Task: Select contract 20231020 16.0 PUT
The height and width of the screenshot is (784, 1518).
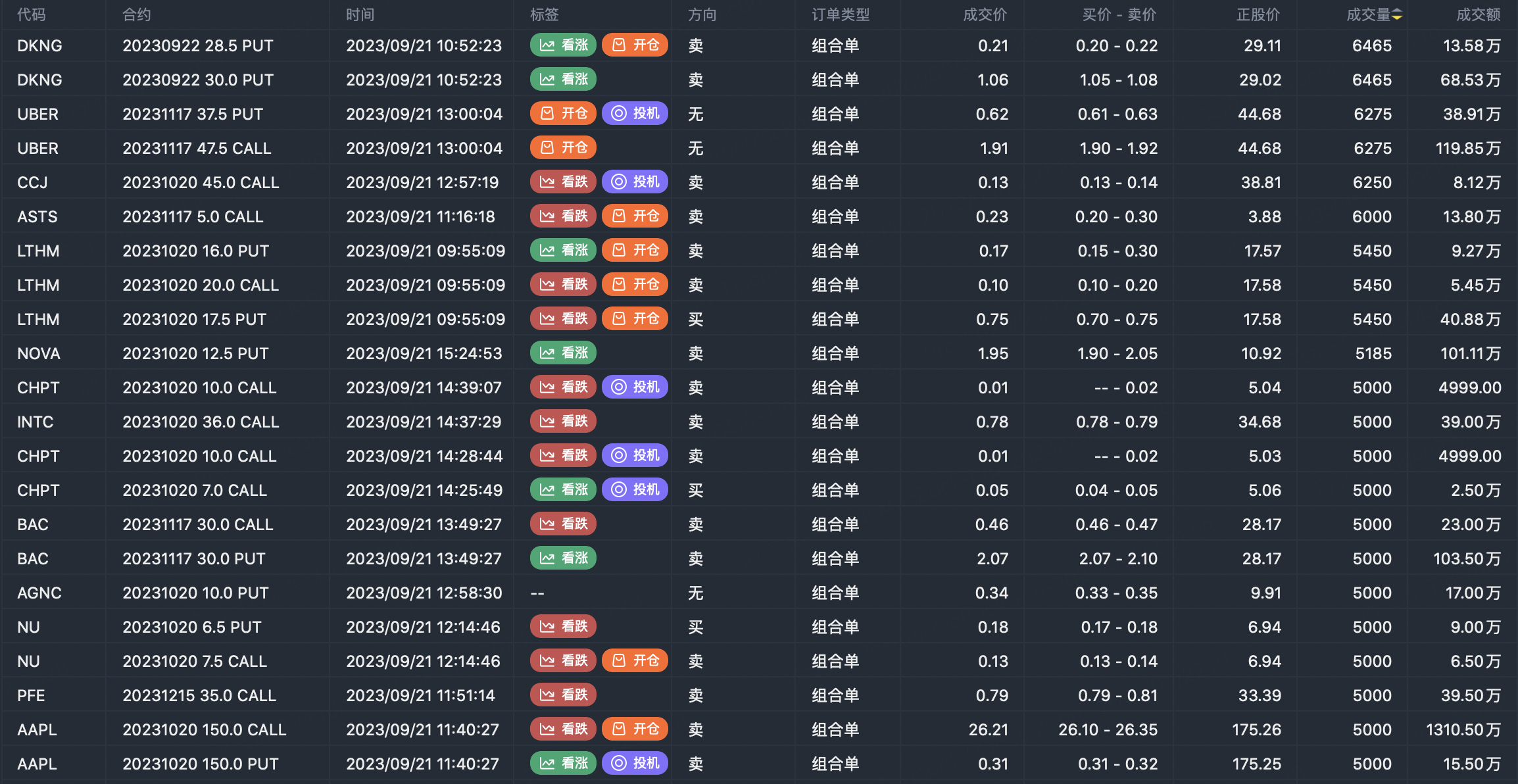Action: click(196, 251)
